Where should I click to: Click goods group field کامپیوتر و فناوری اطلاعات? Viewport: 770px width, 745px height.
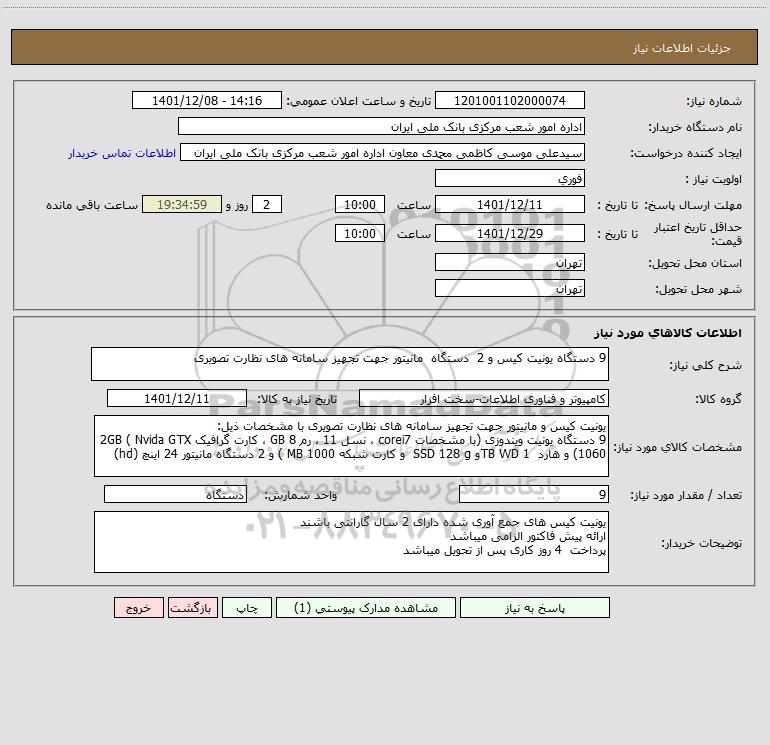coord(484,398)
